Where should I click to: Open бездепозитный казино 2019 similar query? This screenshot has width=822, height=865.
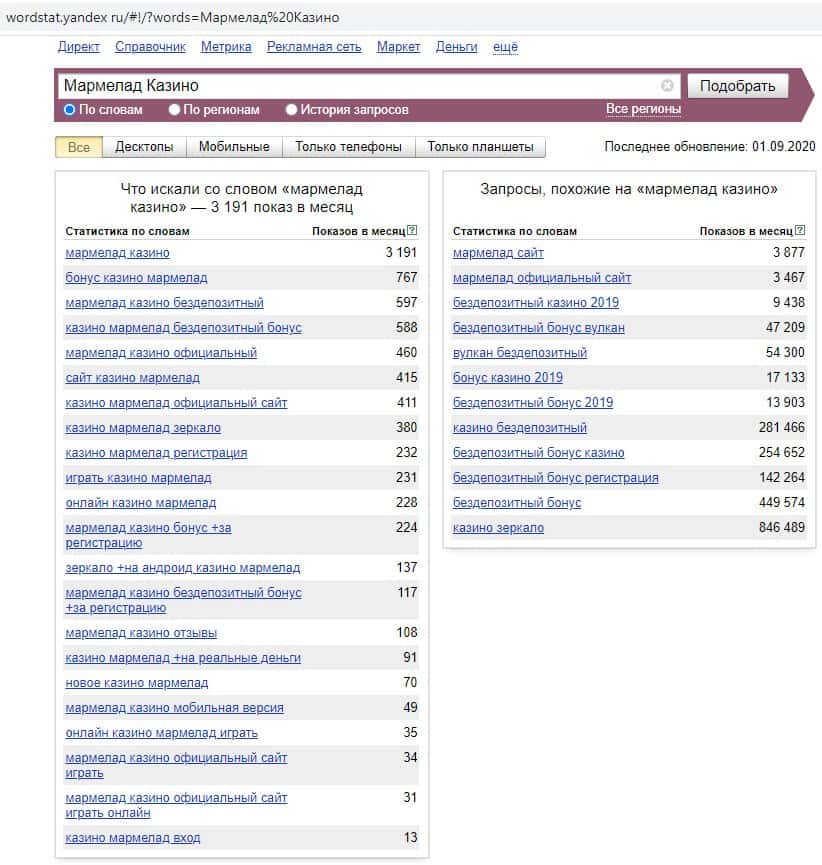[536, 302]
